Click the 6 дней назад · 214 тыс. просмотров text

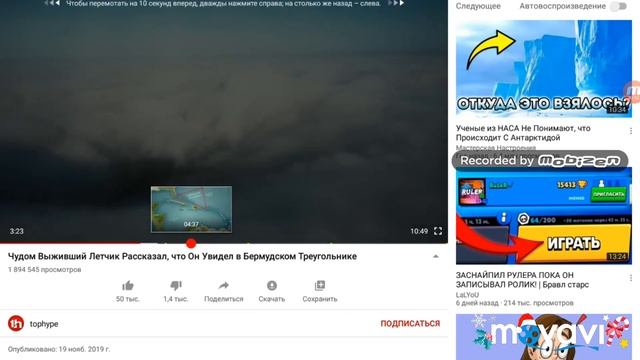(x=515, y=303)
